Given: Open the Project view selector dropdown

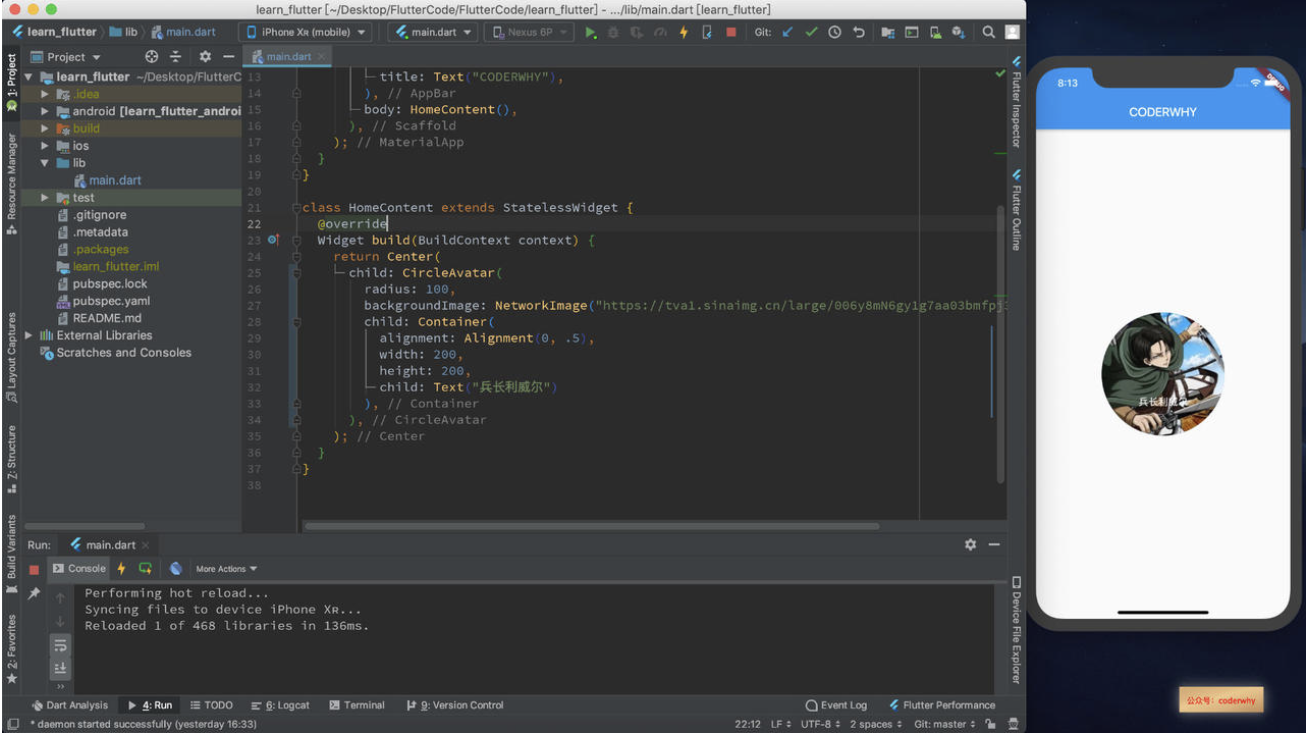Looking at the screenshot, I should point(66,57).
